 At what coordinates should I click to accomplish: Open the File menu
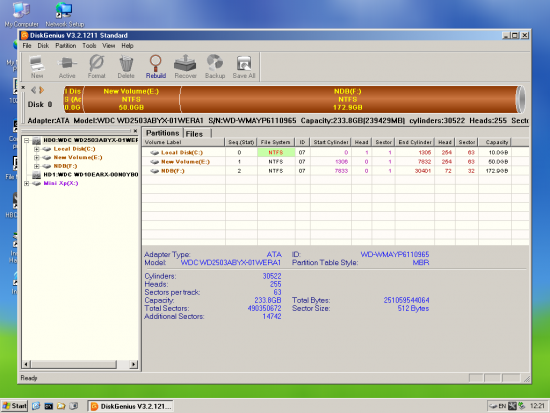(x=27, y=46)
